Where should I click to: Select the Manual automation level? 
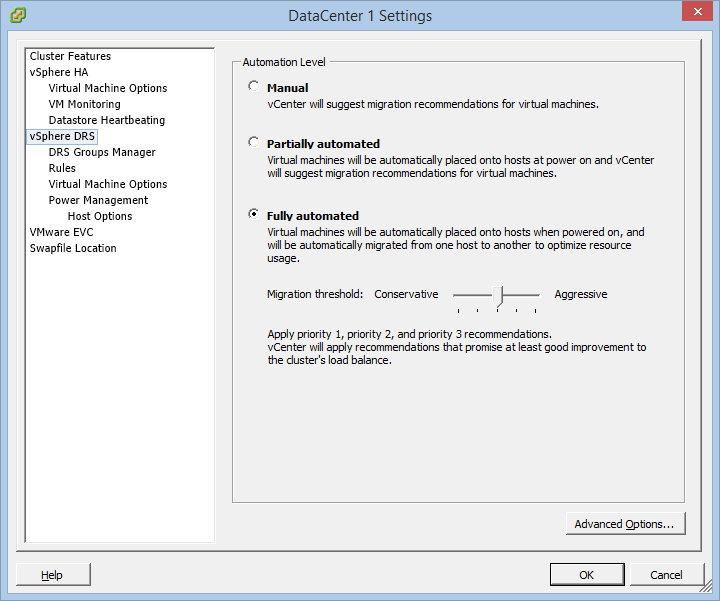click(253, 86)
